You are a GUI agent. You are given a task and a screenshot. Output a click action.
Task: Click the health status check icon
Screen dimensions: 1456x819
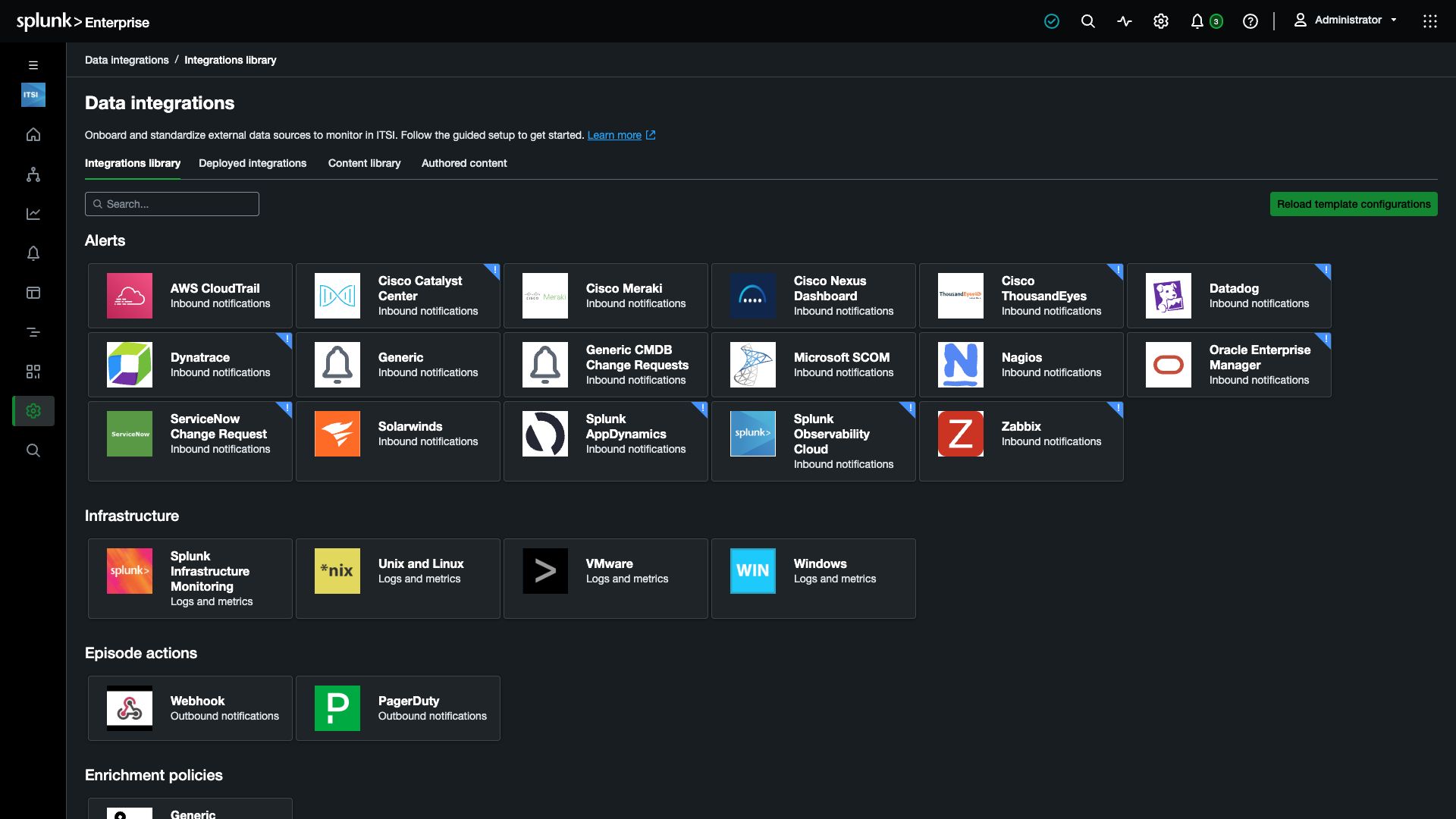pos(1051,21)
